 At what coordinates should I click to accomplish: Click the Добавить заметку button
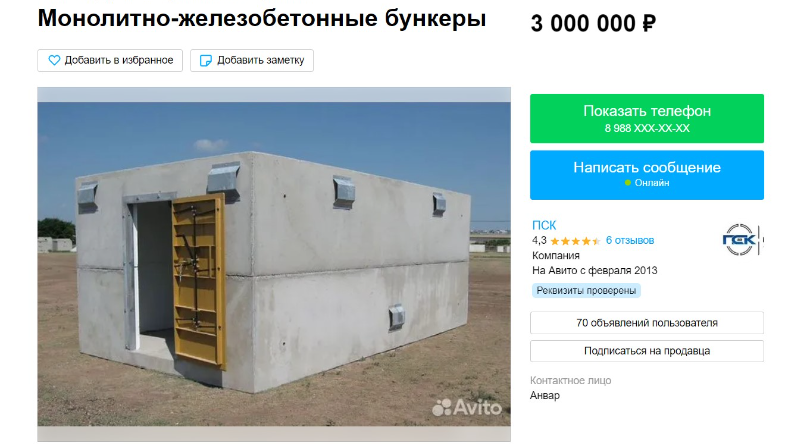252,60
